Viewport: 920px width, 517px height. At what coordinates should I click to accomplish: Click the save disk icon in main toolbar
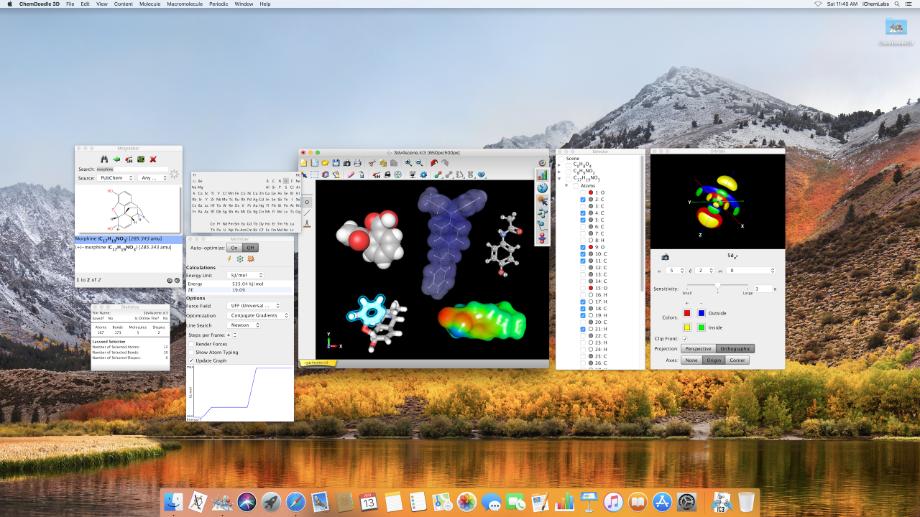pyautogui.click(x=336, y=163)
